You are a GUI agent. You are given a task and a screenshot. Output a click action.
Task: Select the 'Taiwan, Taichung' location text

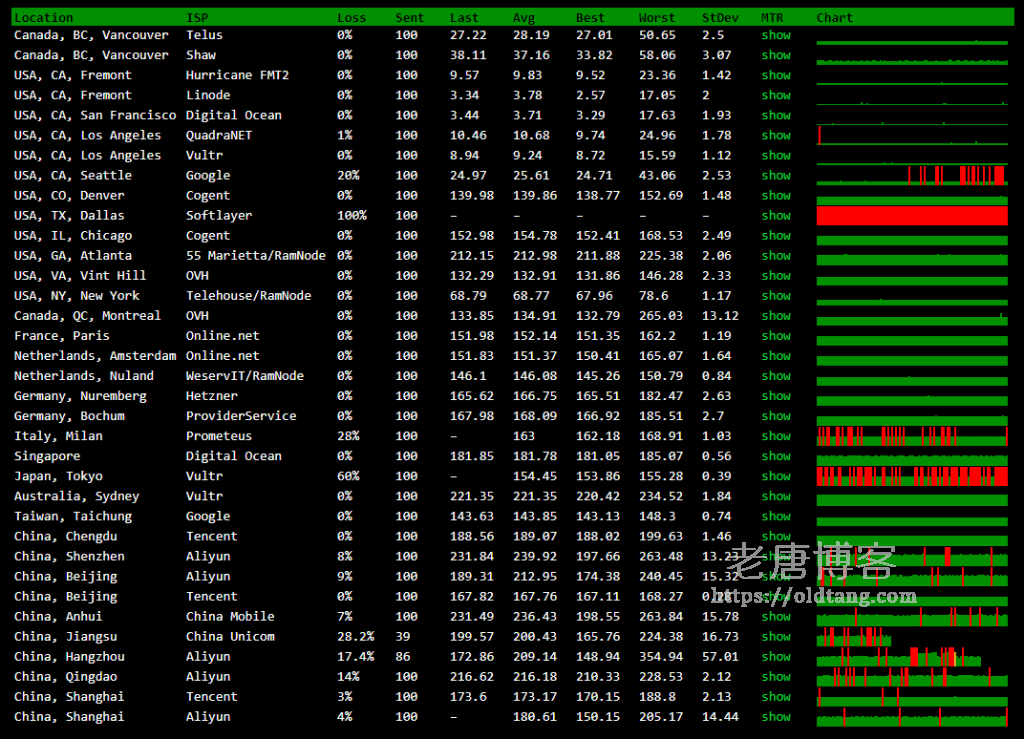tap(73, 516)
